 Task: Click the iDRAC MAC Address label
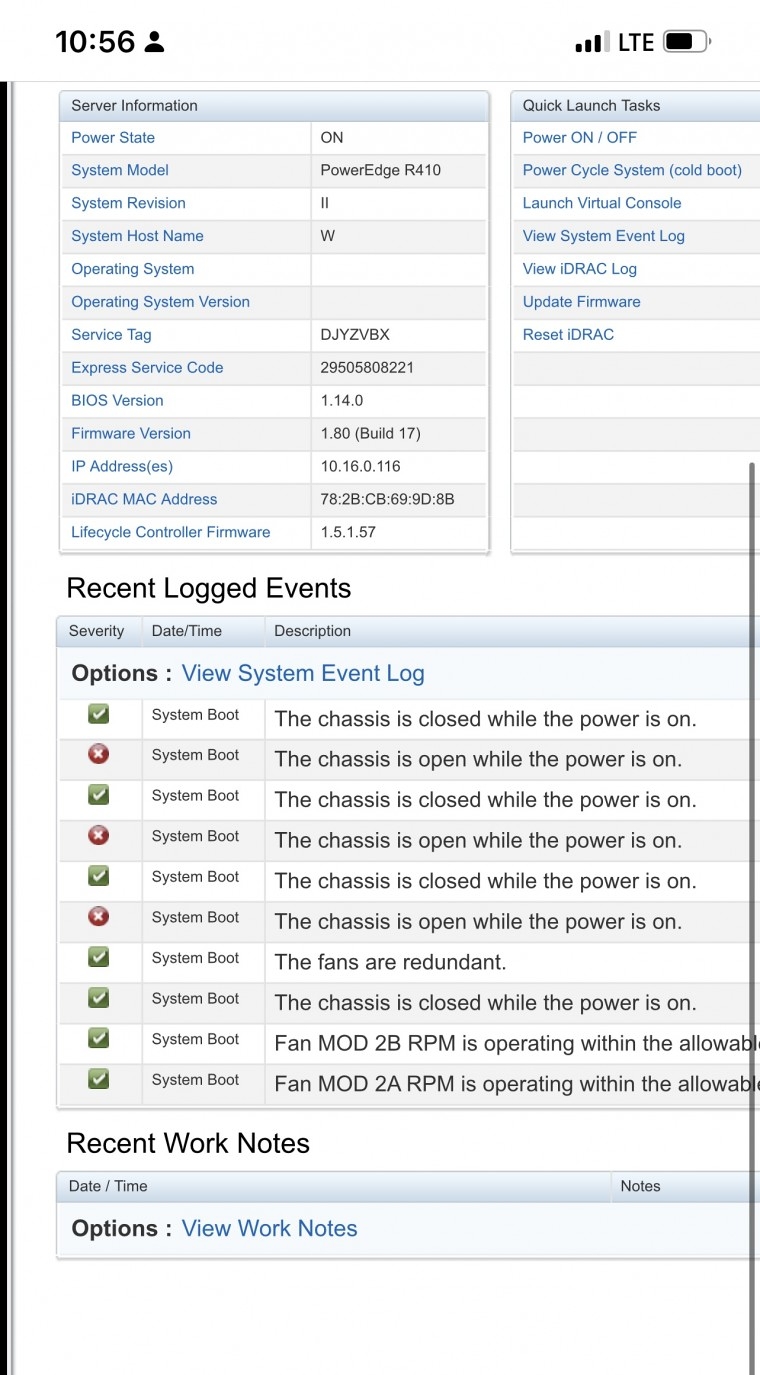tap(144, 499)
